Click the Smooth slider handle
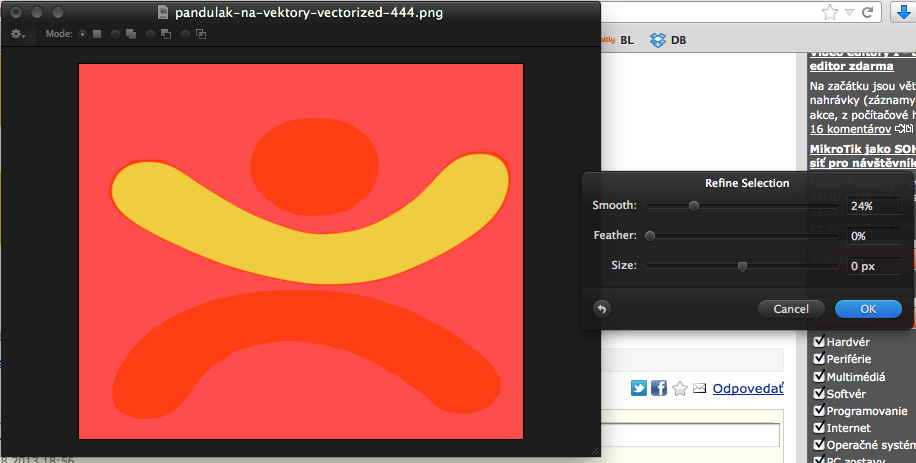 693,206
